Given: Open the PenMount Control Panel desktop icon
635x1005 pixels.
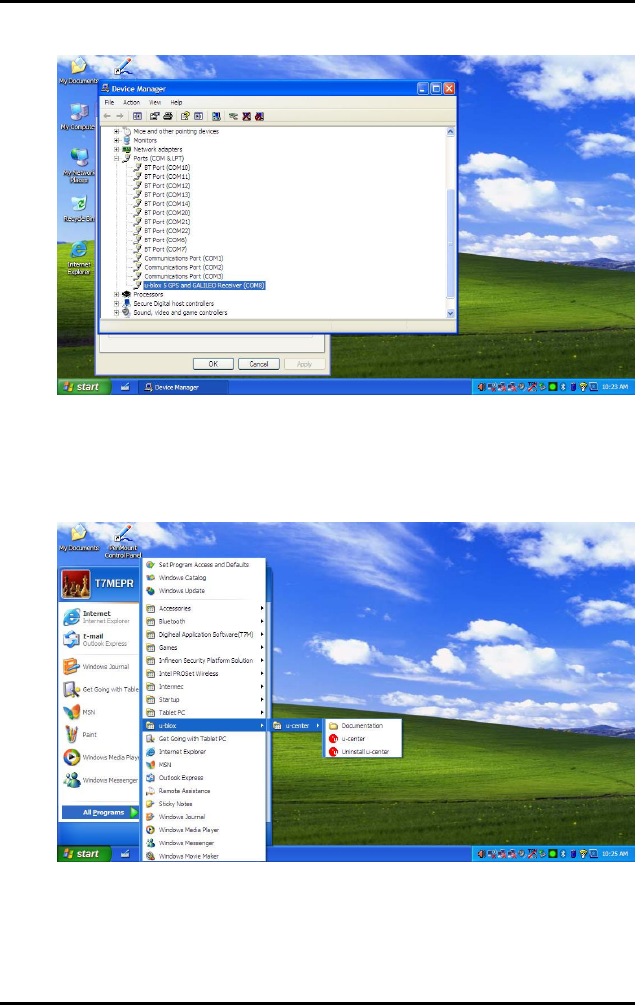Looking at the screenshot, I should point(122,542).
